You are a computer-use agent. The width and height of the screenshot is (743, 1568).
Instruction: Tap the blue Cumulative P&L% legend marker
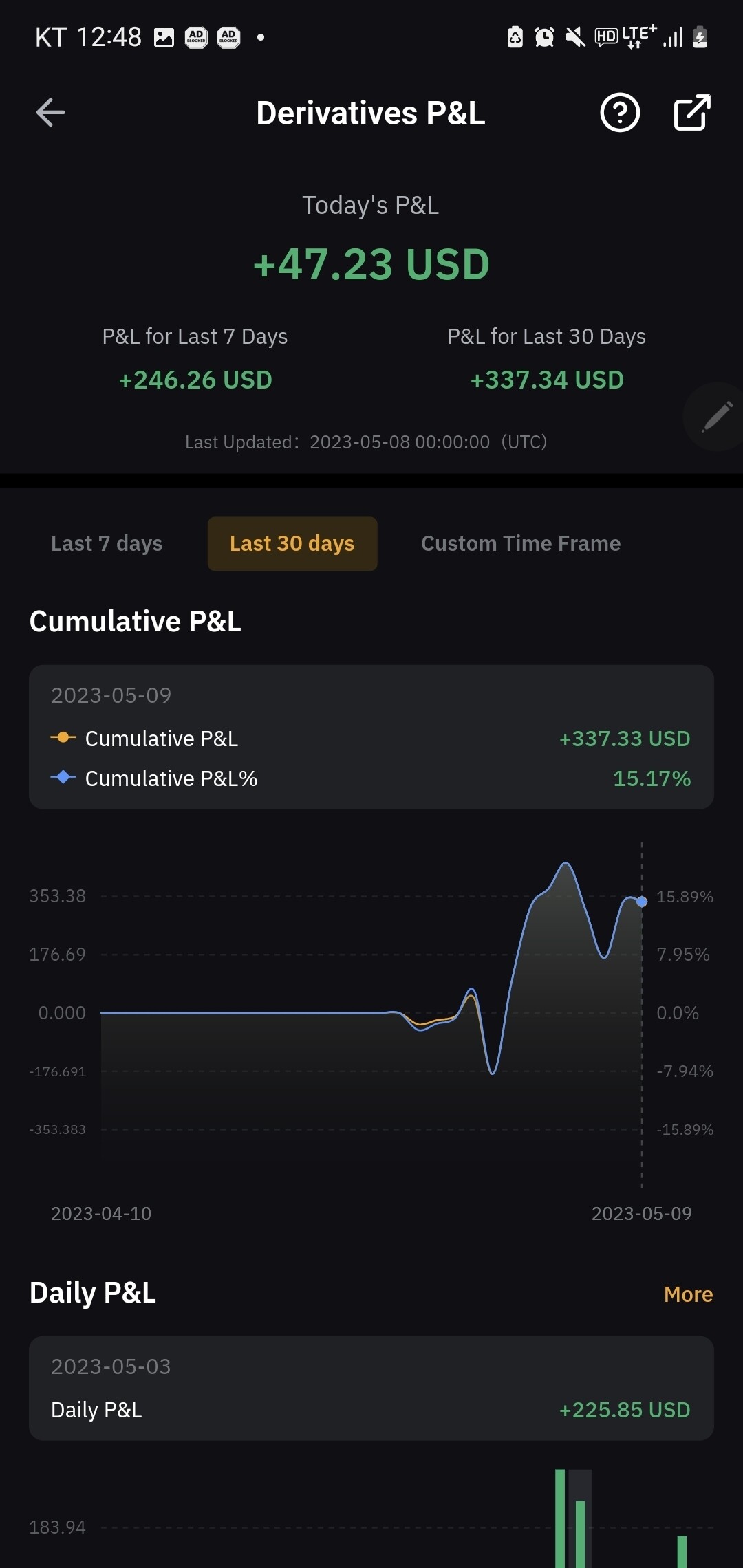click(x=63, y=778)
